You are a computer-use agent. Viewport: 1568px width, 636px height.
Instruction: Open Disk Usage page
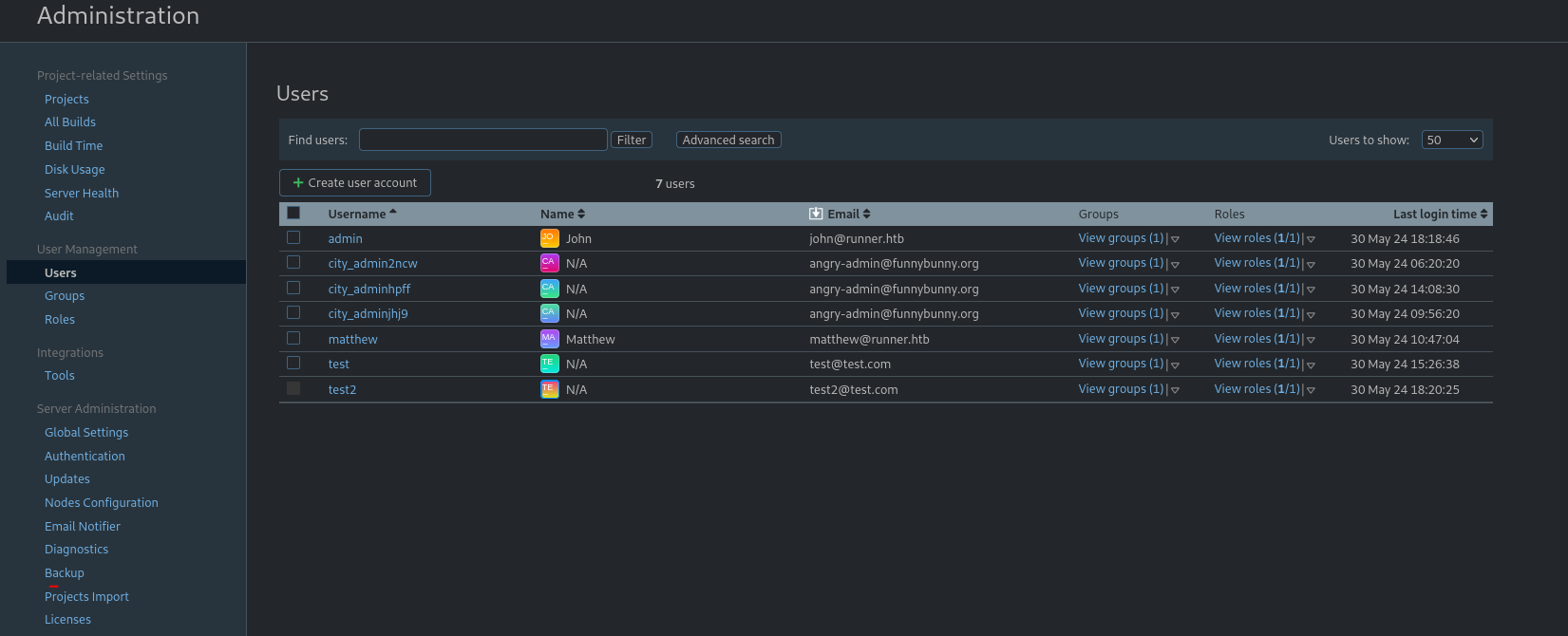(x=75, y=169)
